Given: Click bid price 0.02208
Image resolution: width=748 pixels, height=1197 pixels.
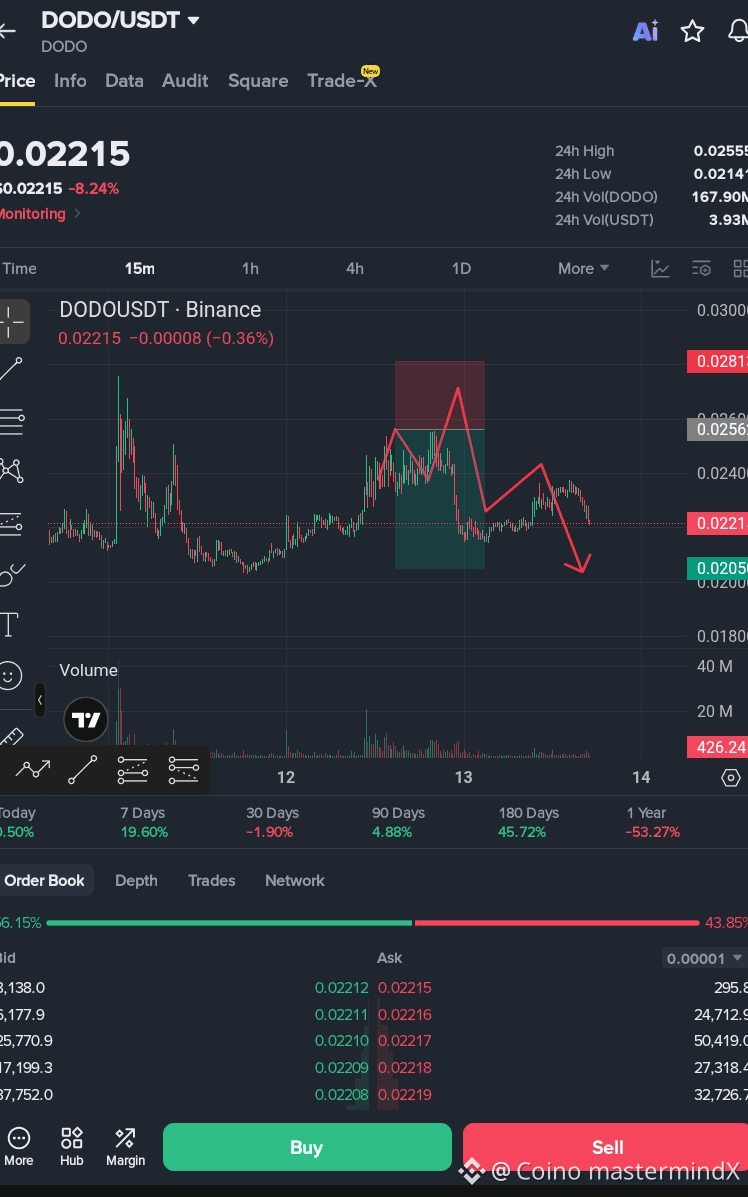Looking at the screenshot, I should 341,1095.
